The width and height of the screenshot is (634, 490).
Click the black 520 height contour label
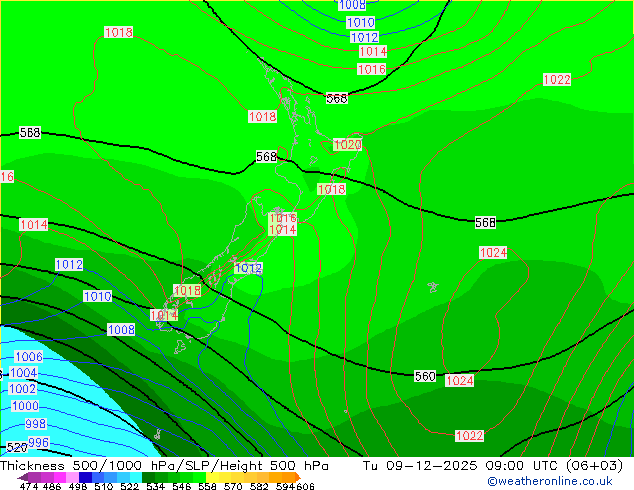pos(17,447)
